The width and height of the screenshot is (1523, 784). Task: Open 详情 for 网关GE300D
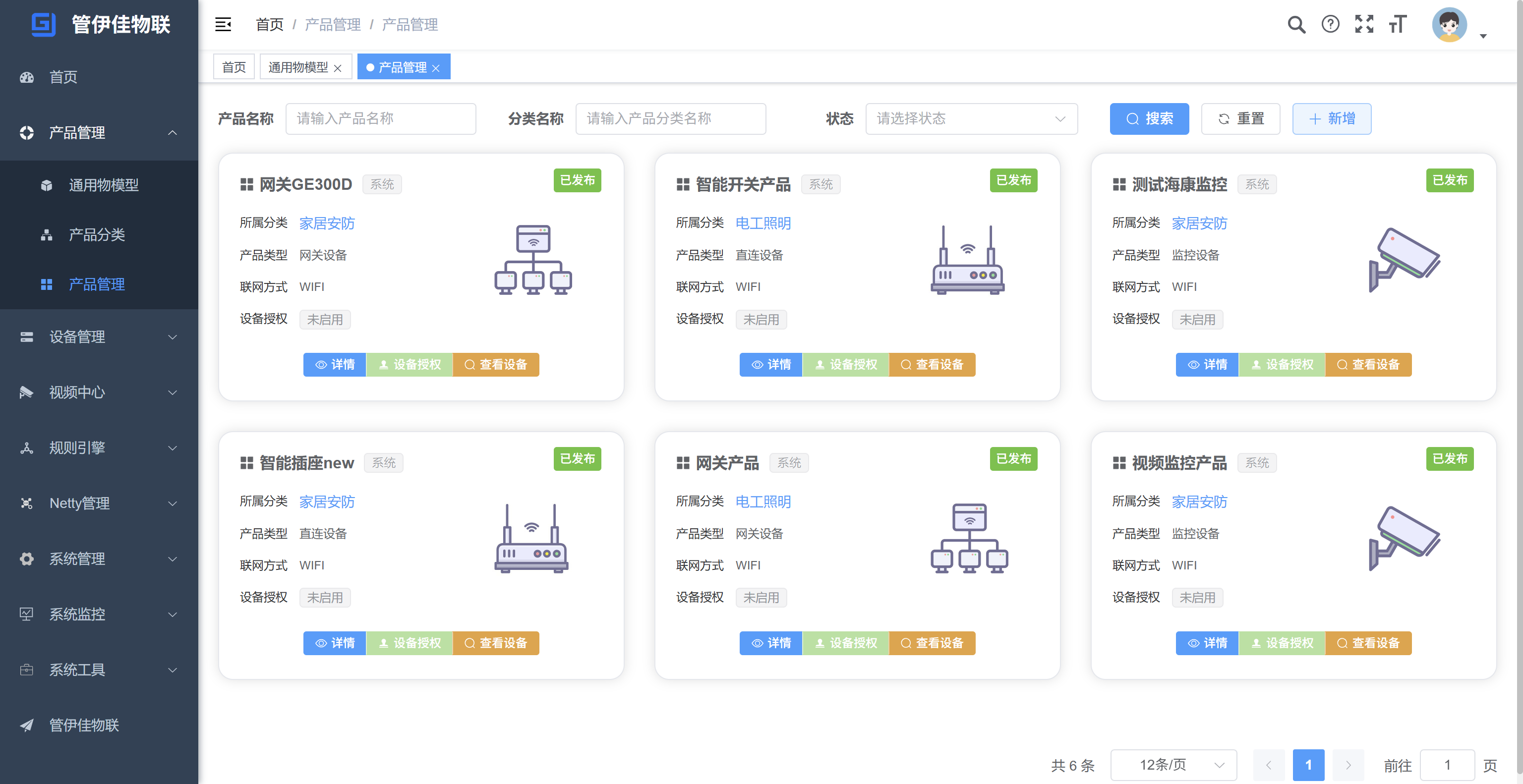[335, 365]
